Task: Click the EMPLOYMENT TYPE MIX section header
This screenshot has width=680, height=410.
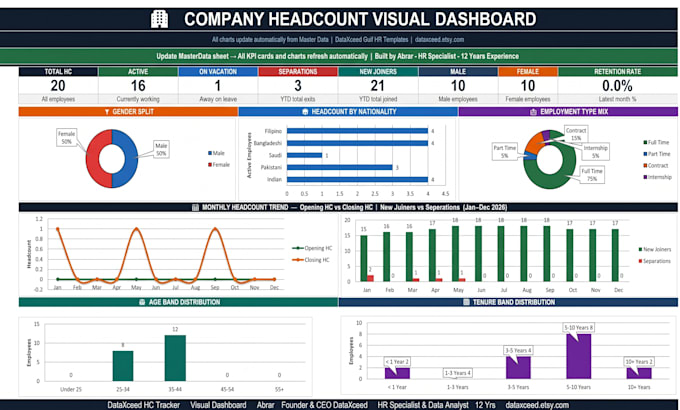Action: point(568,112)
